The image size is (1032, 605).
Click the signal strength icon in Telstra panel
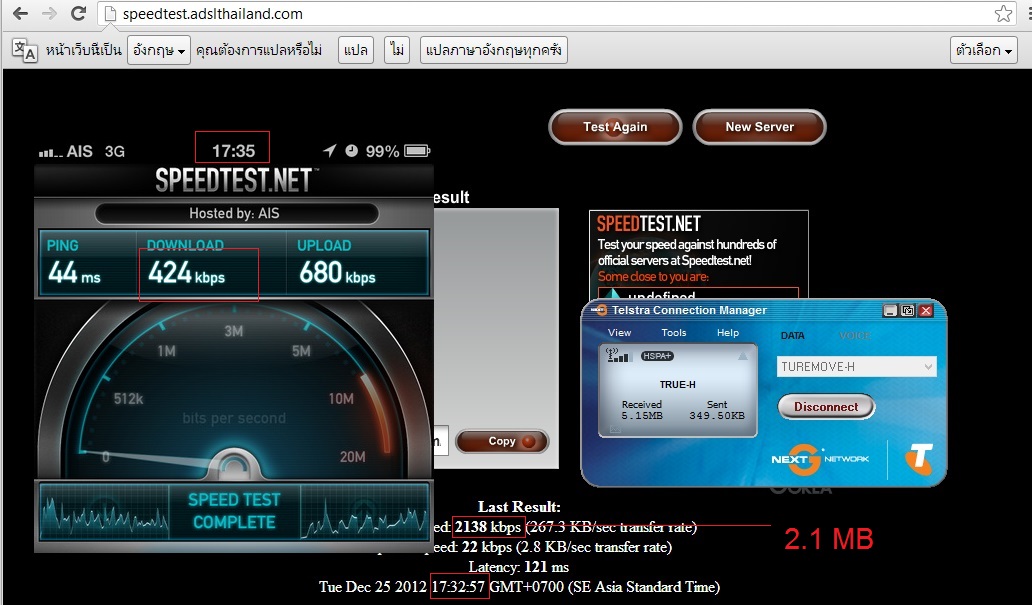[x=618, y=355]
